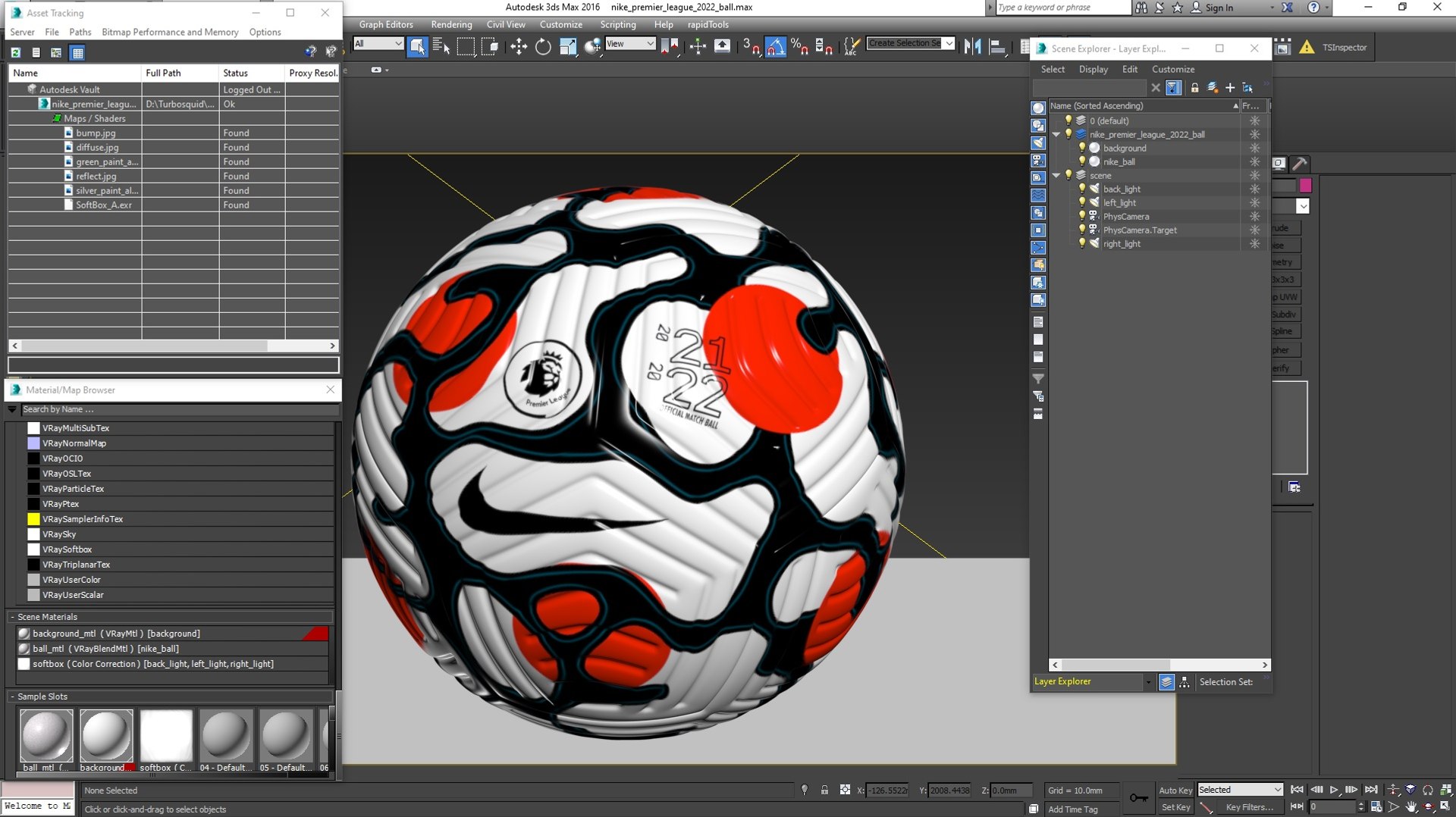Toggle visibility bulb for the scene layer

coord(1068,175)
